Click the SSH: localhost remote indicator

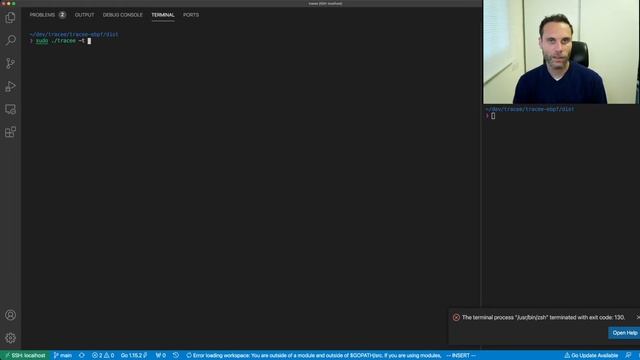25,356
